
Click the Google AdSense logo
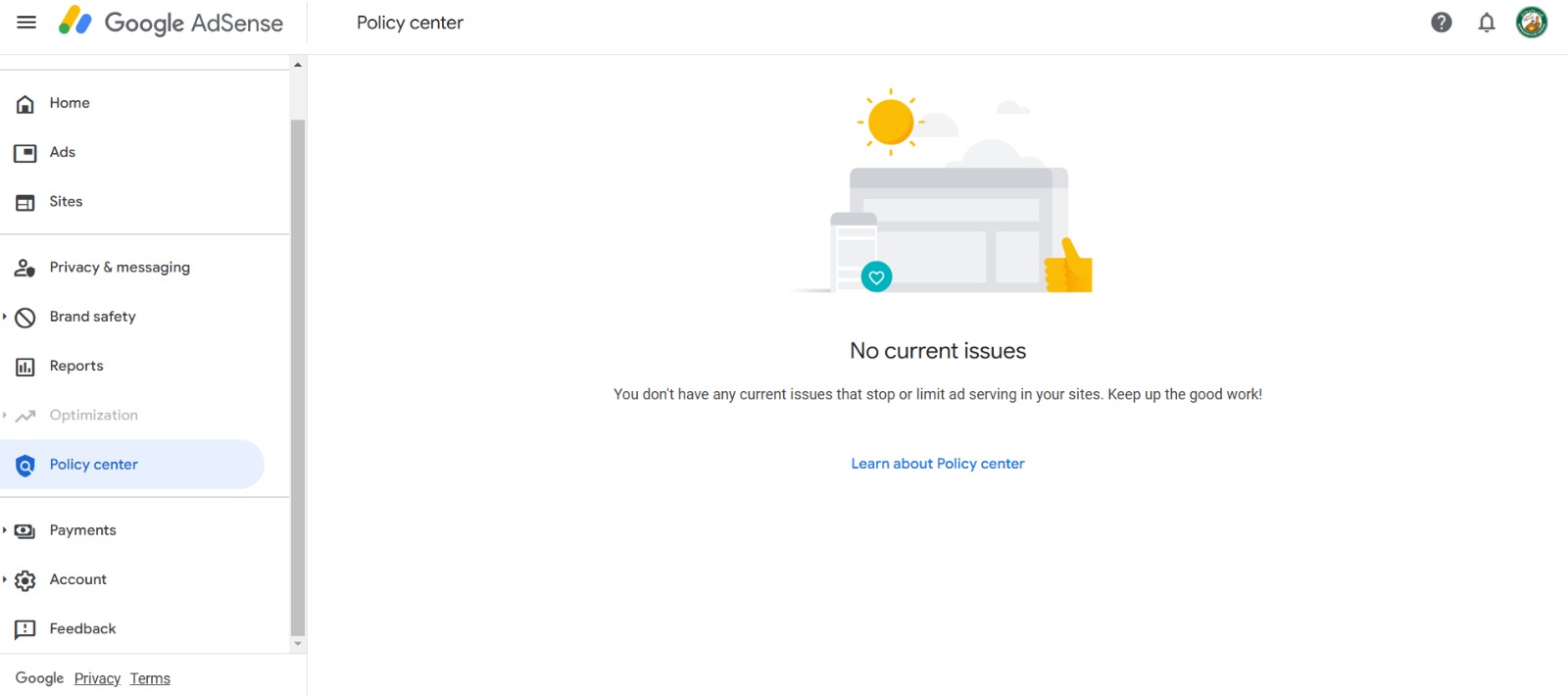coord(171,23)
